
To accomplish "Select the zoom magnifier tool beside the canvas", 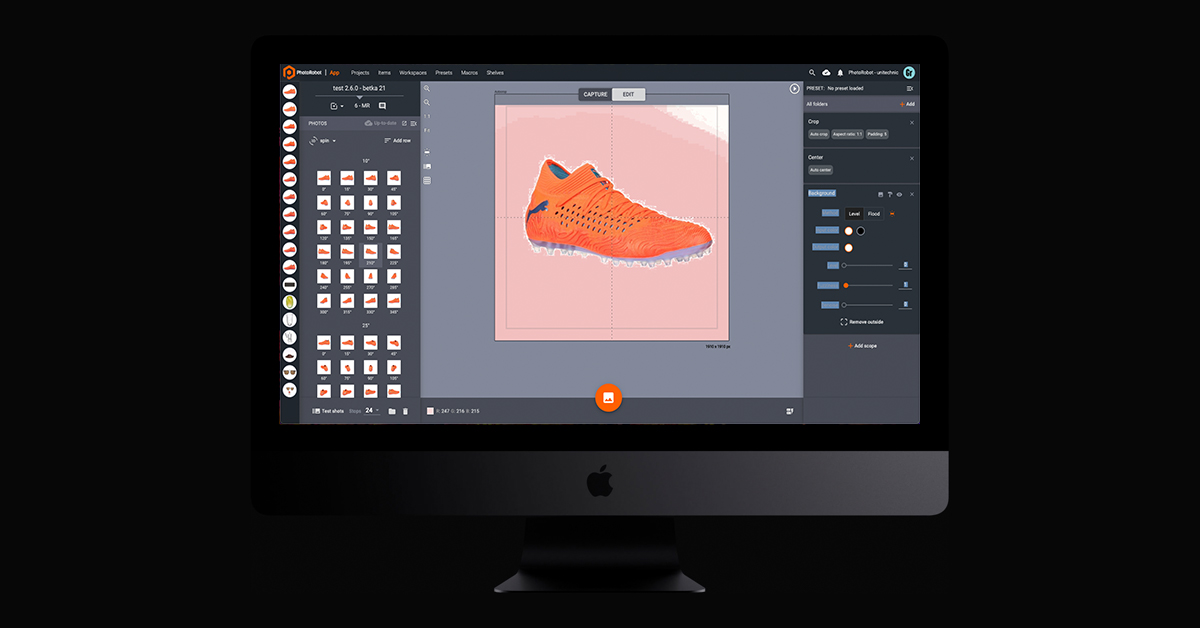I will pos(427,88).
